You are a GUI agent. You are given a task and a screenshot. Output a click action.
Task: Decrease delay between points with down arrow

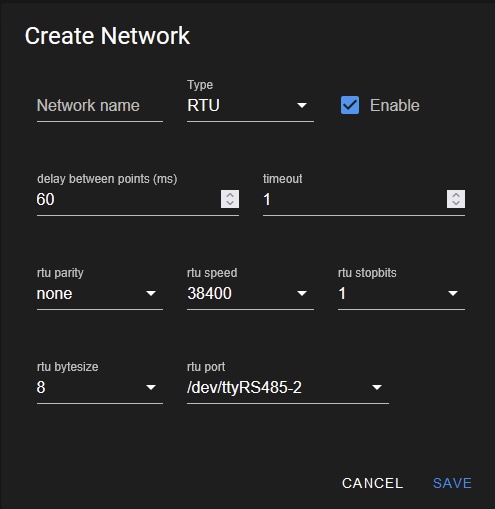pyautogui.click(x=230, y=203)
